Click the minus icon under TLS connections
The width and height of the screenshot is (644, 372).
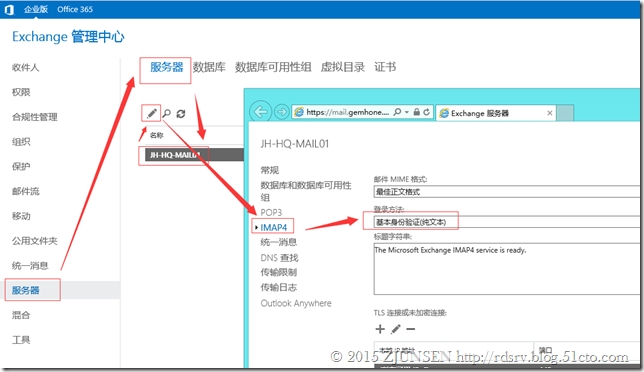[410, 329]
